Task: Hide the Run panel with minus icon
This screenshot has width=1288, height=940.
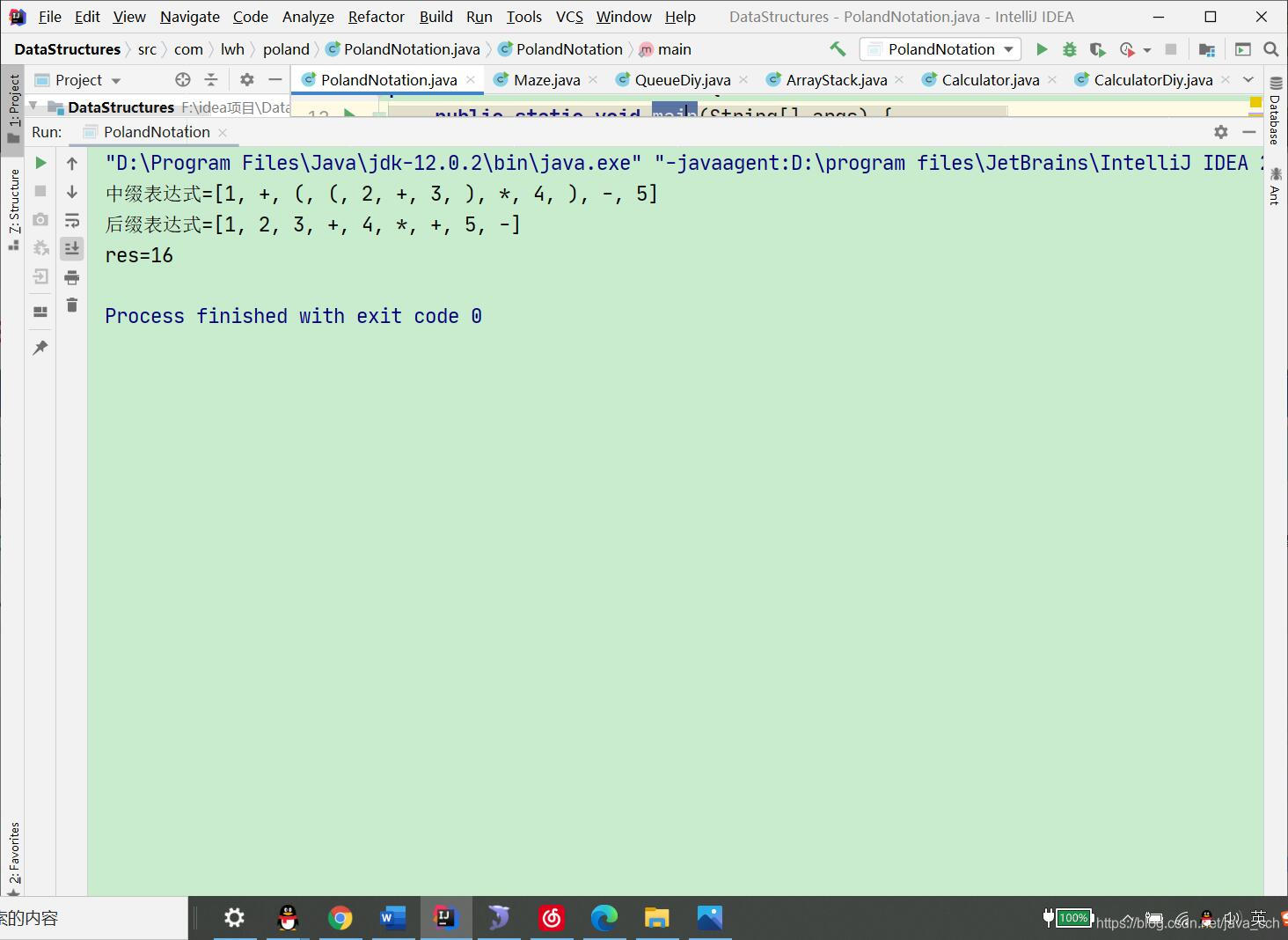Action: (x=1249, y=132)
